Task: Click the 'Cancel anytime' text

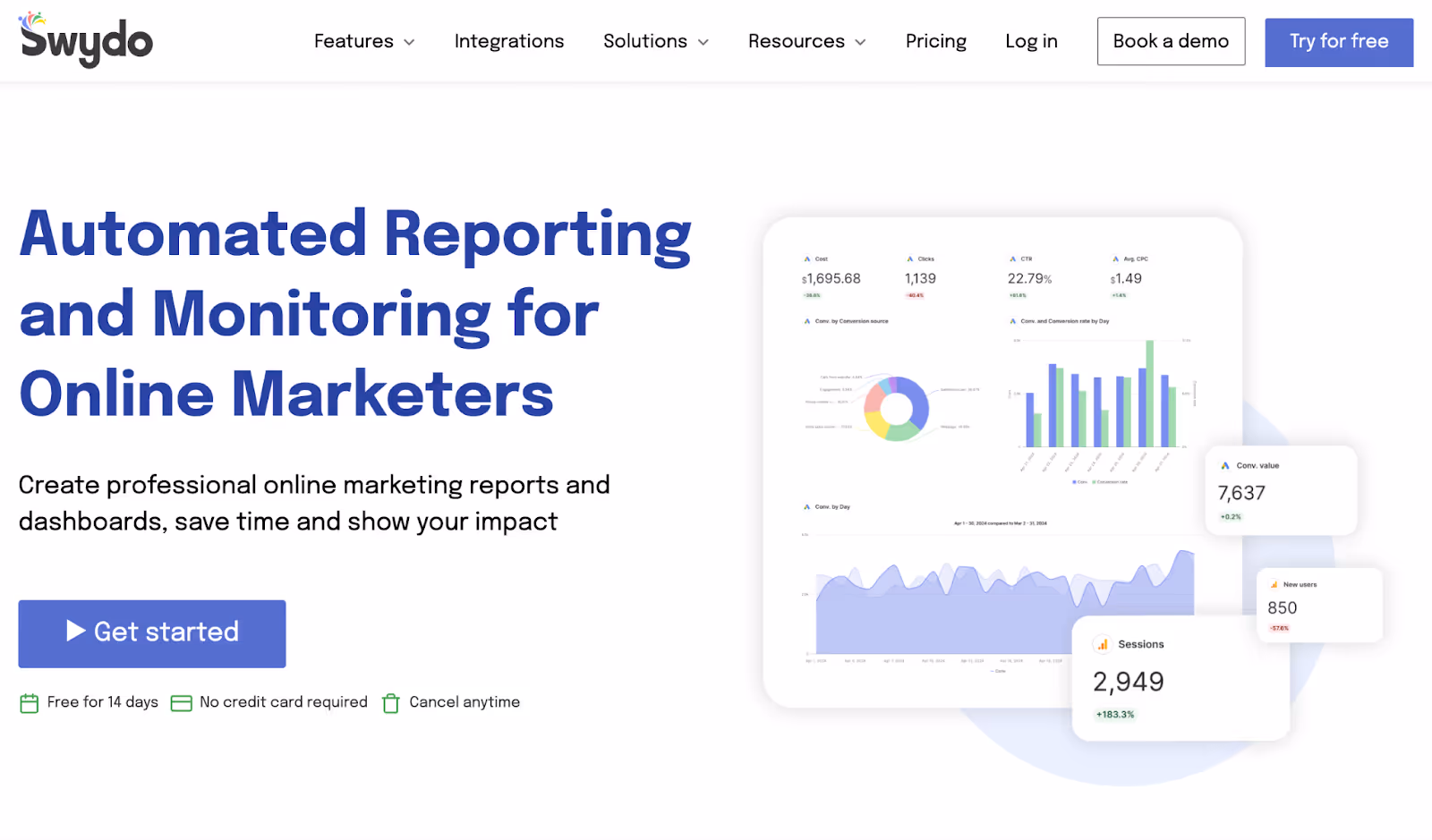Action: click(465, 702)
